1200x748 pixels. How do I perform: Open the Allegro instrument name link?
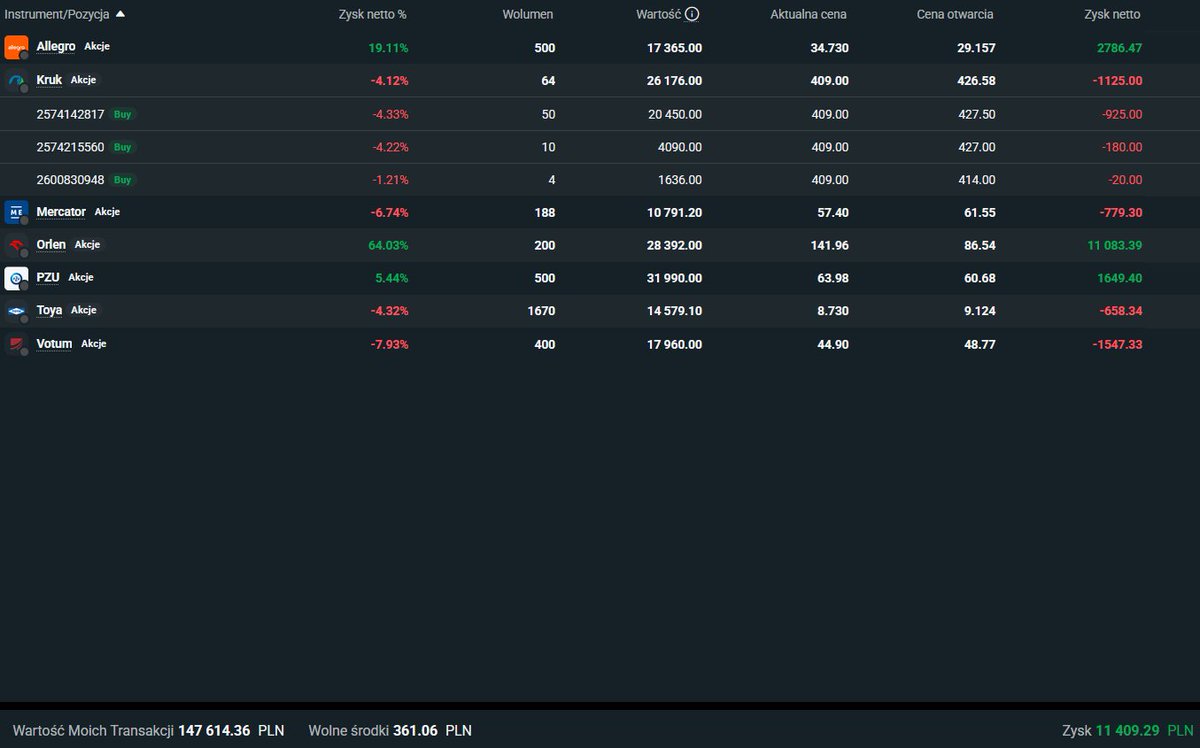[56, 47]
